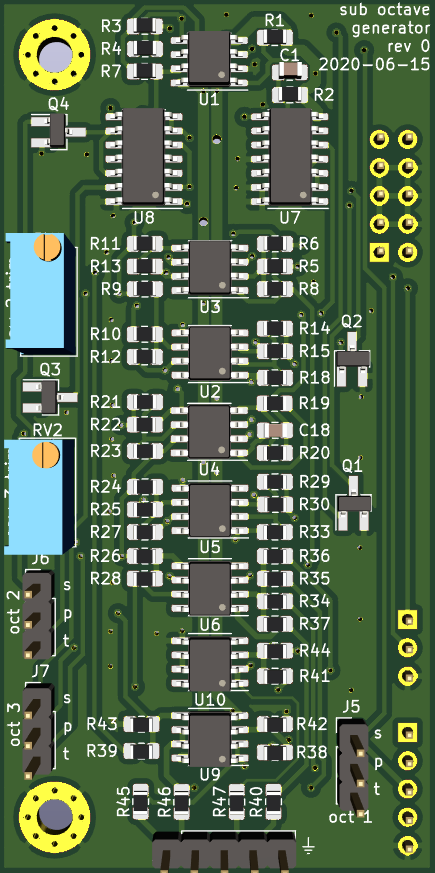
Task: Click the J6 oct 2 pin header
Action: [x=37, y=614]
